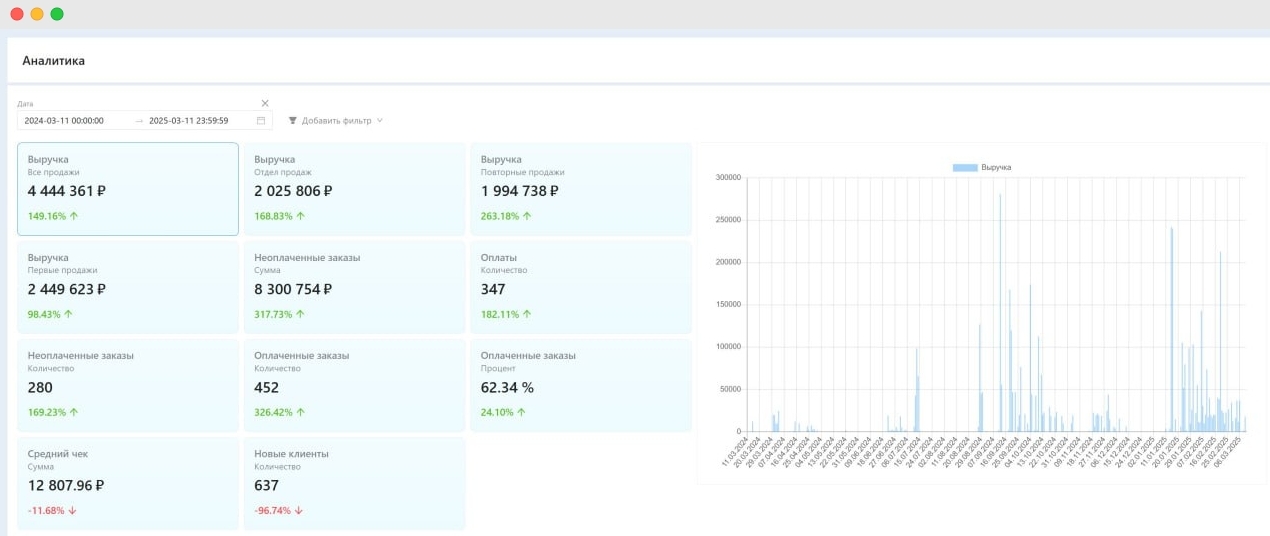The width and height of the screenshot is (1270, 536).
Task: Click the green up arrow next to 168.83%
Action: [301, 216]
